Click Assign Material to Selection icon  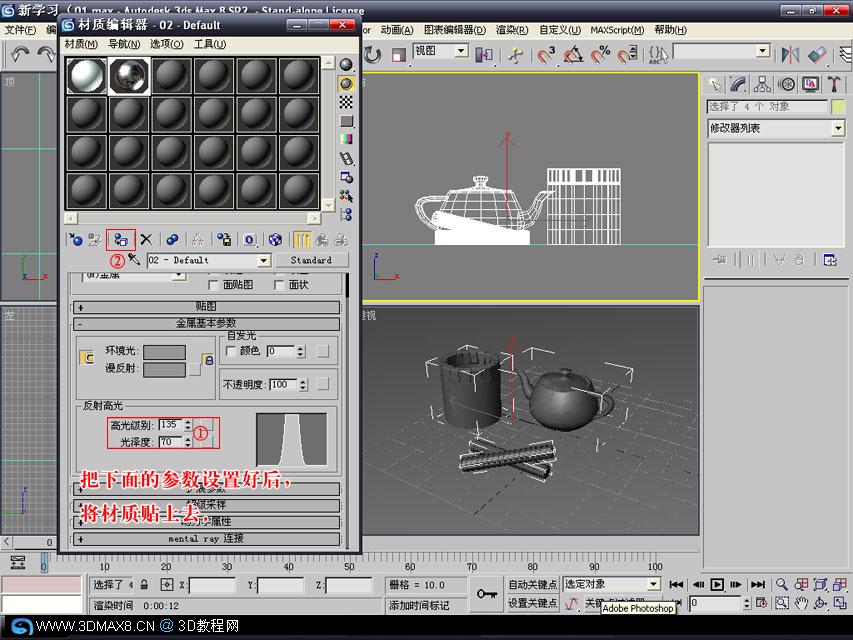click(121, 239)
